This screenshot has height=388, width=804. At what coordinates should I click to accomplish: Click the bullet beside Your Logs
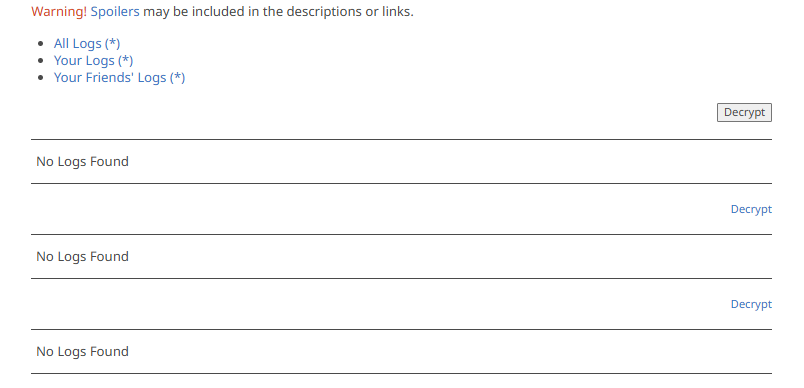[x=42, y=61]
